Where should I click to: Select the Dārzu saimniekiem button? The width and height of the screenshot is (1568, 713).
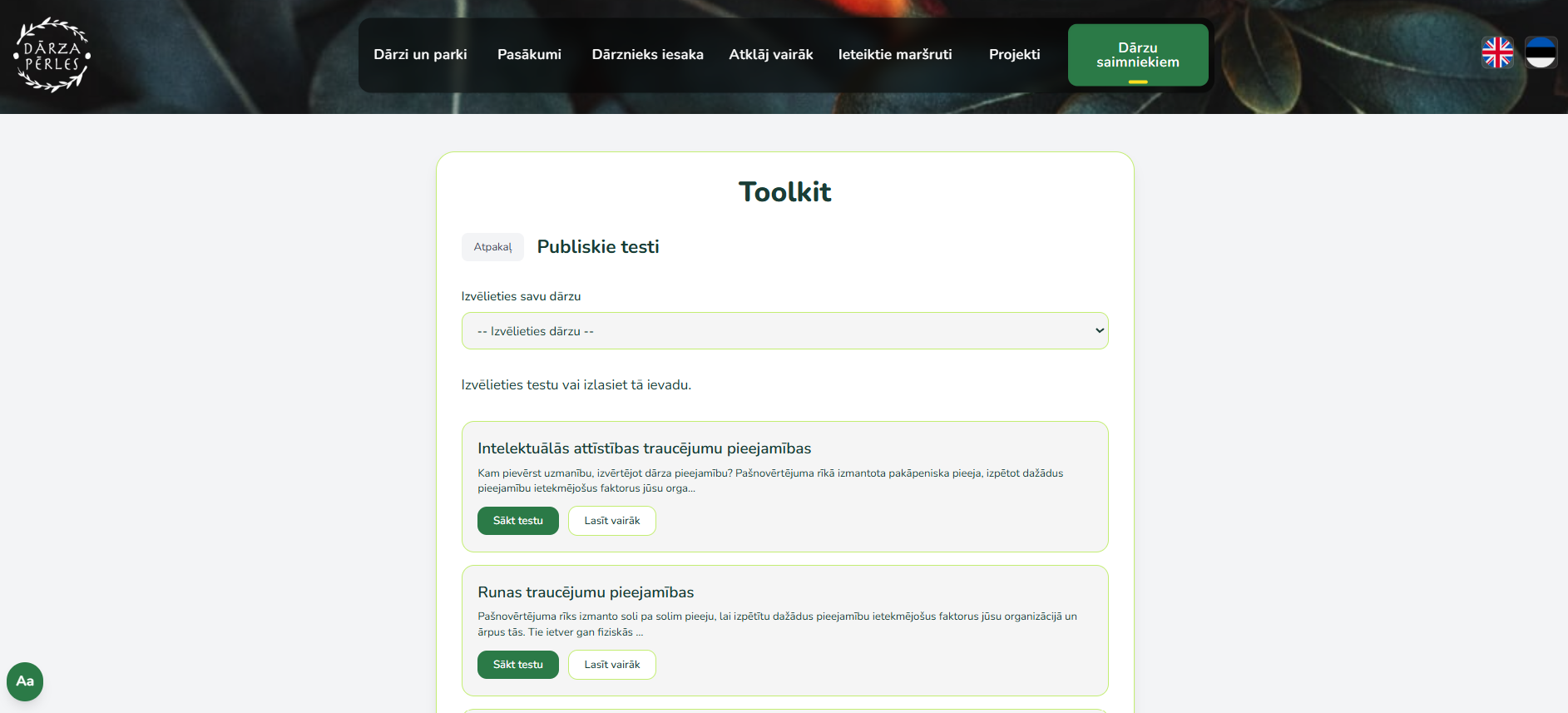click(1137, 55)
